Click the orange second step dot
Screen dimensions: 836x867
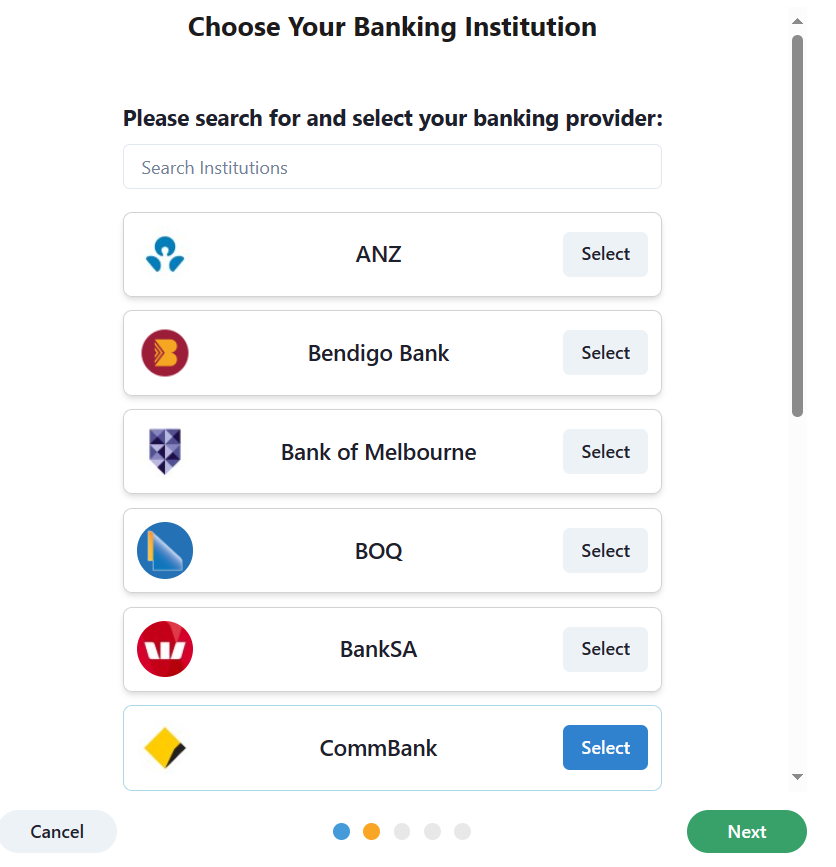(372, 832)
